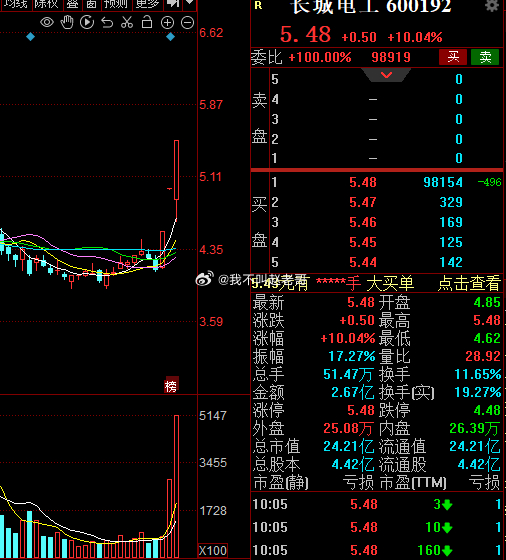Zoom in with the plus circle icon
The width and height of the screenshot is (506, 560).
click(x=167, y=23)
